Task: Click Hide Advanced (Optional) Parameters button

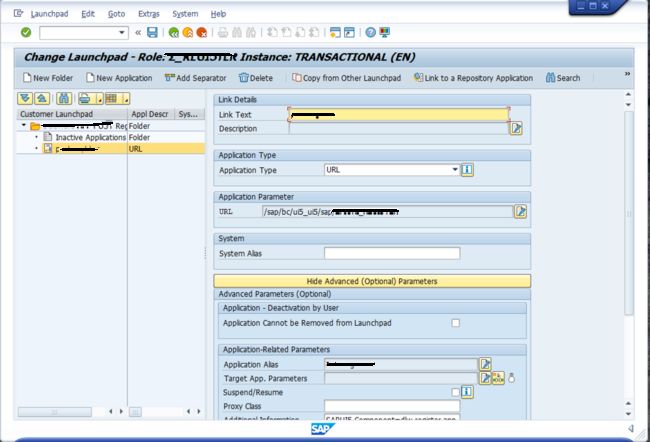Action: [x=372, y=281]
